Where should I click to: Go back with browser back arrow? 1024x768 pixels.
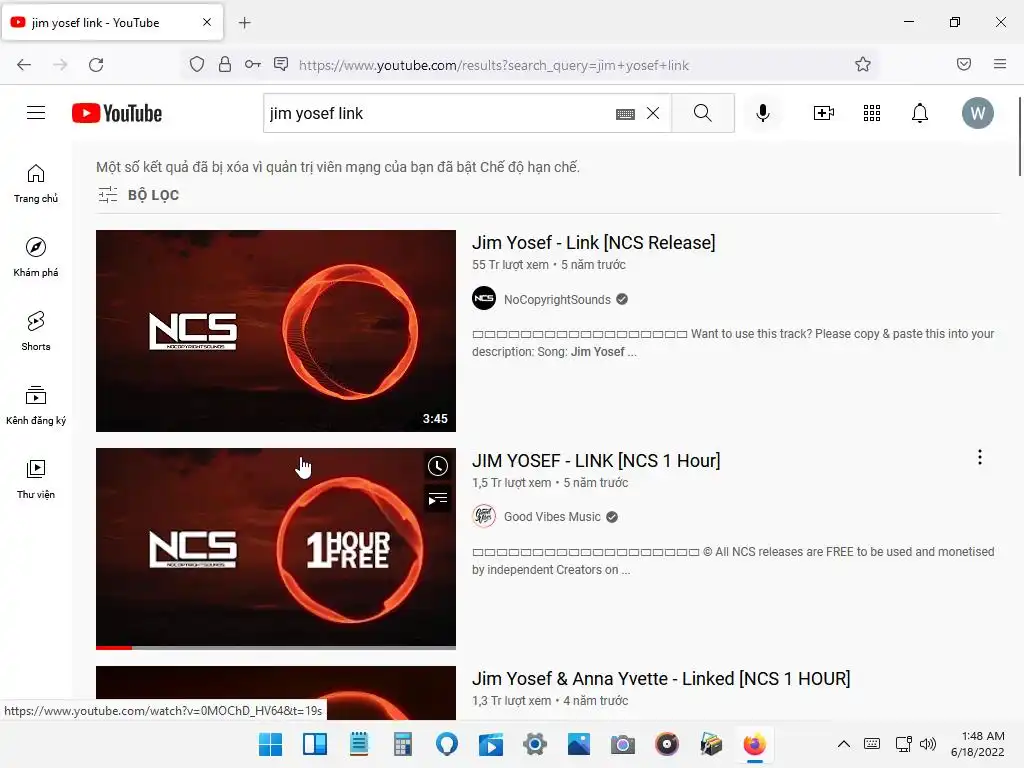[24, 65]
